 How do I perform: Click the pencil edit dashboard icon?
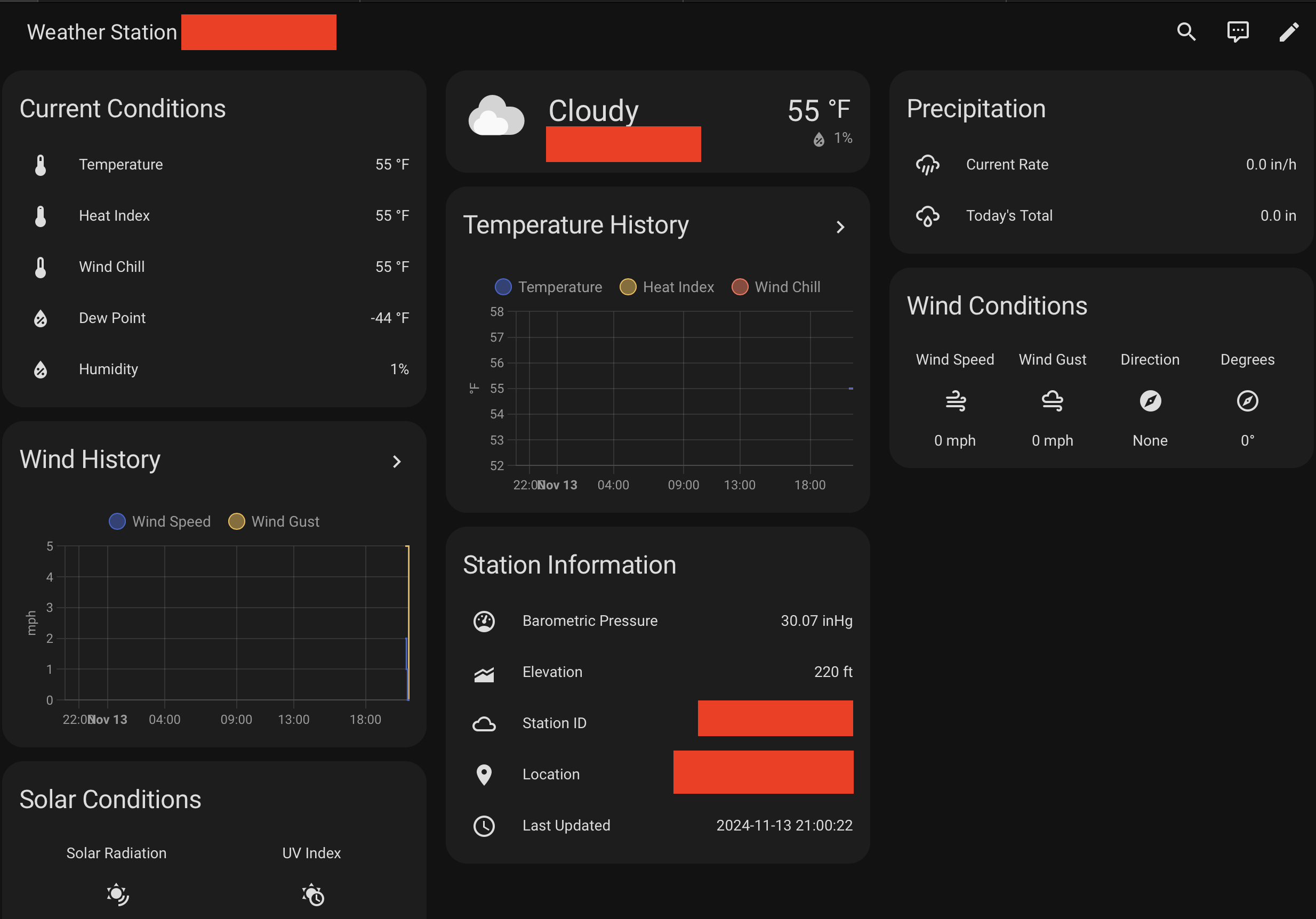pos(1289,32)
